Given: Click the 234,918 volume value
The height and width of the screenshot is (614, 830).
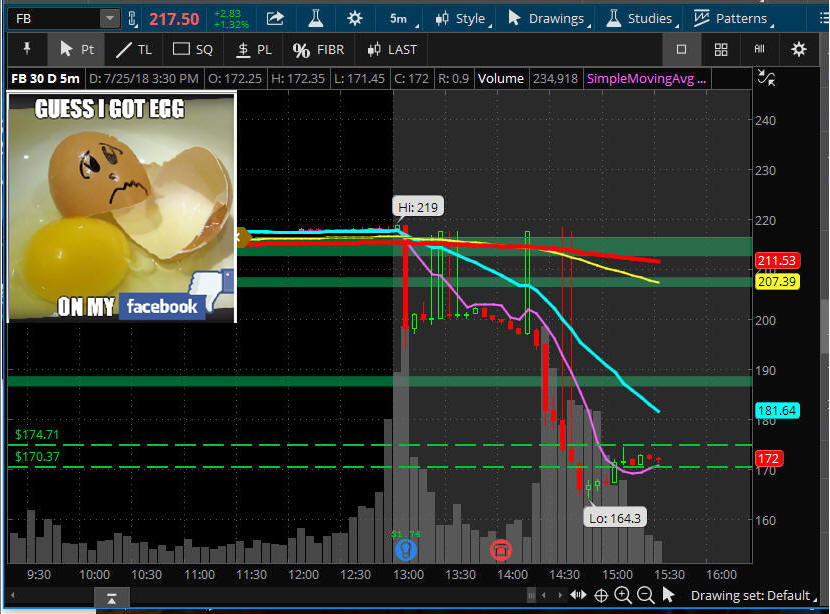Looking at the screenshot, I should (555, 79).
